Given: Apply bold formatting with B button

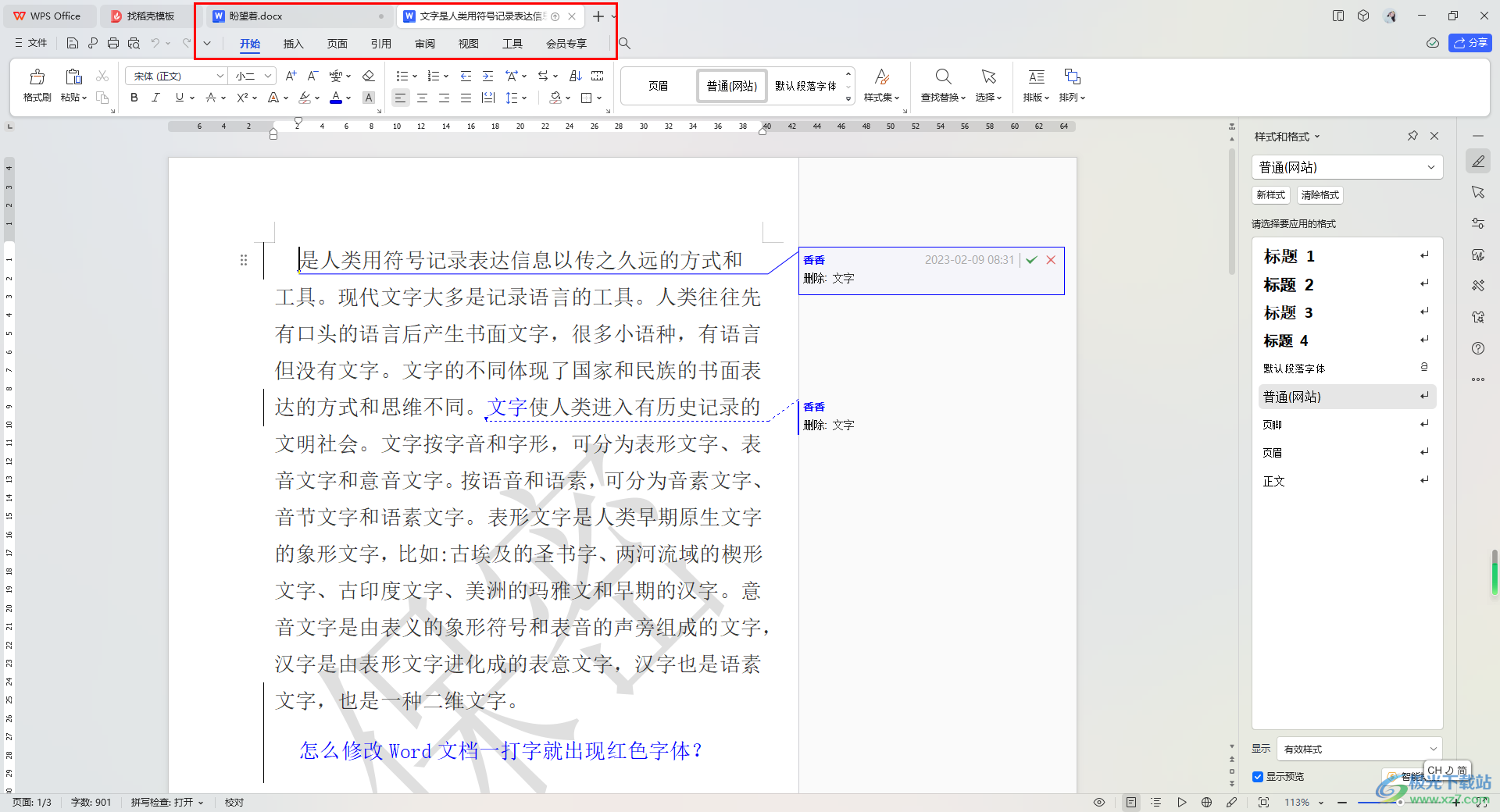Looking at the screenshot, I should click(134, 98).
